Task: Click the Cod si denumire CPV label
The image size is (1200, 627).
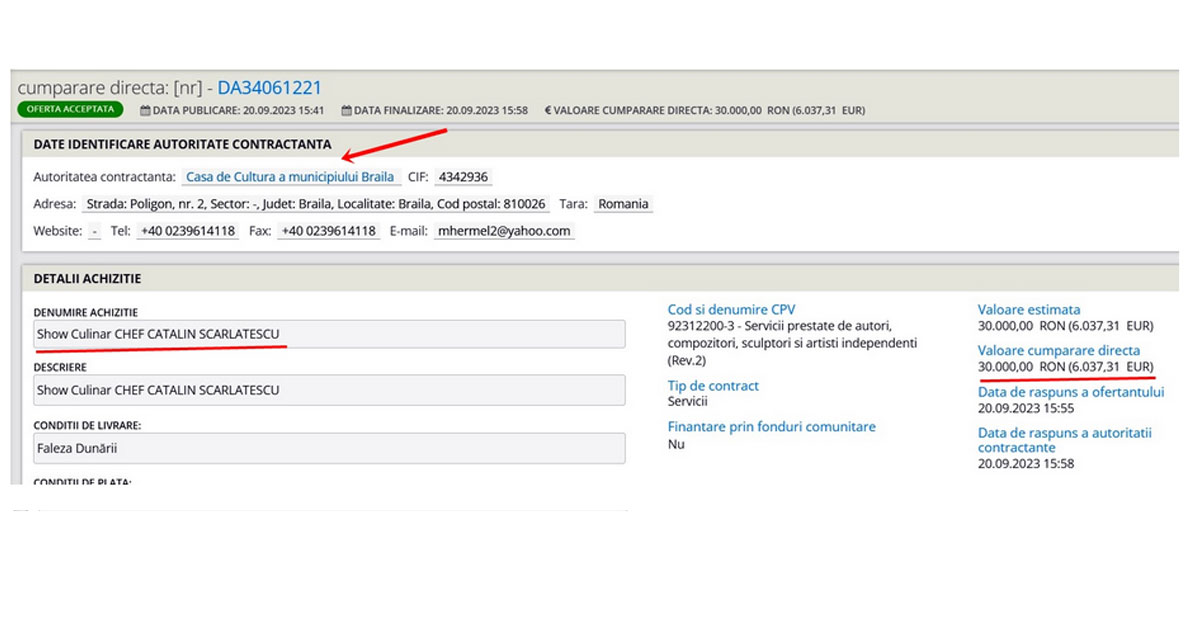Action: click(732, 310)
